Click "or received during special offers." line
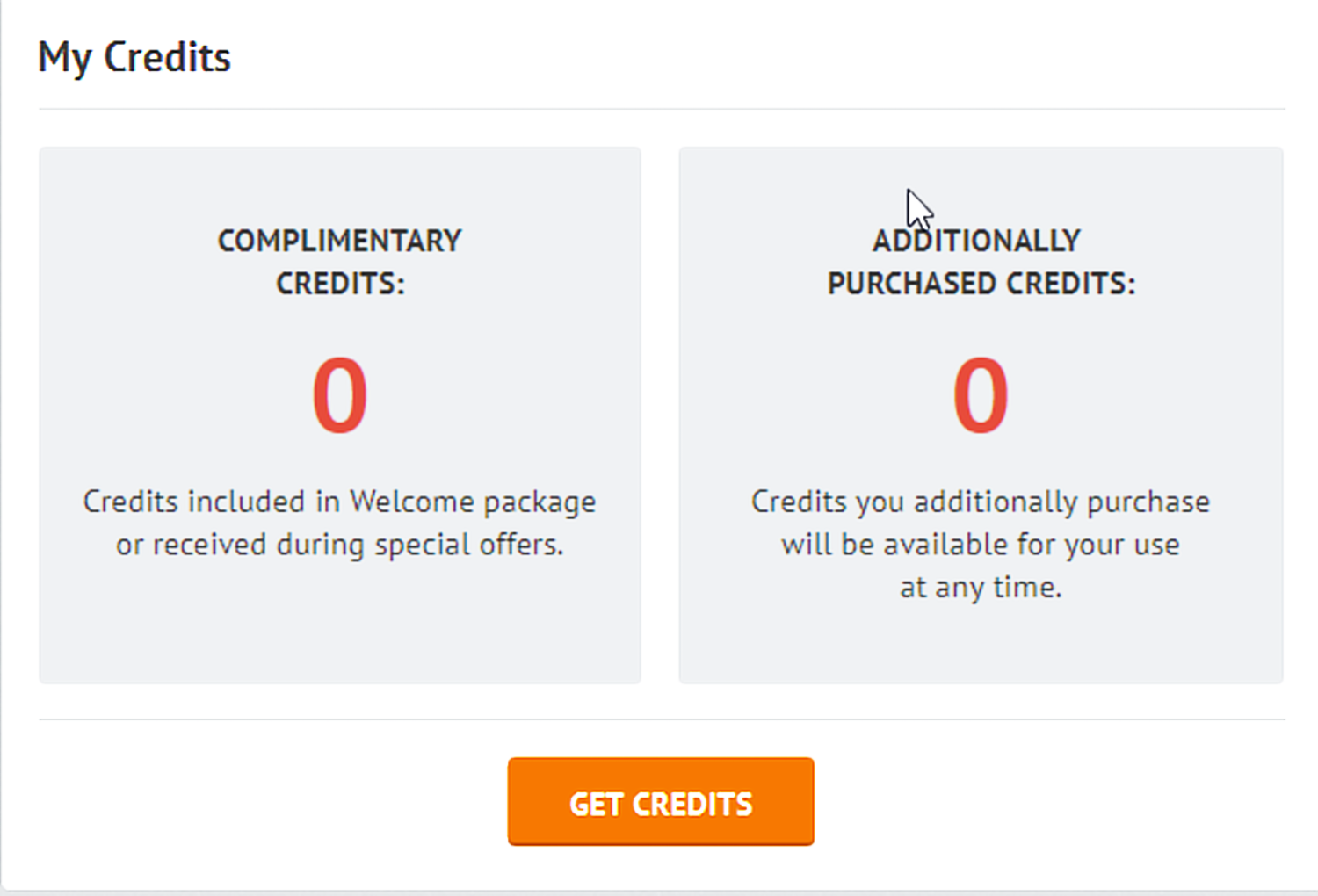 click(x=340, y=545)
